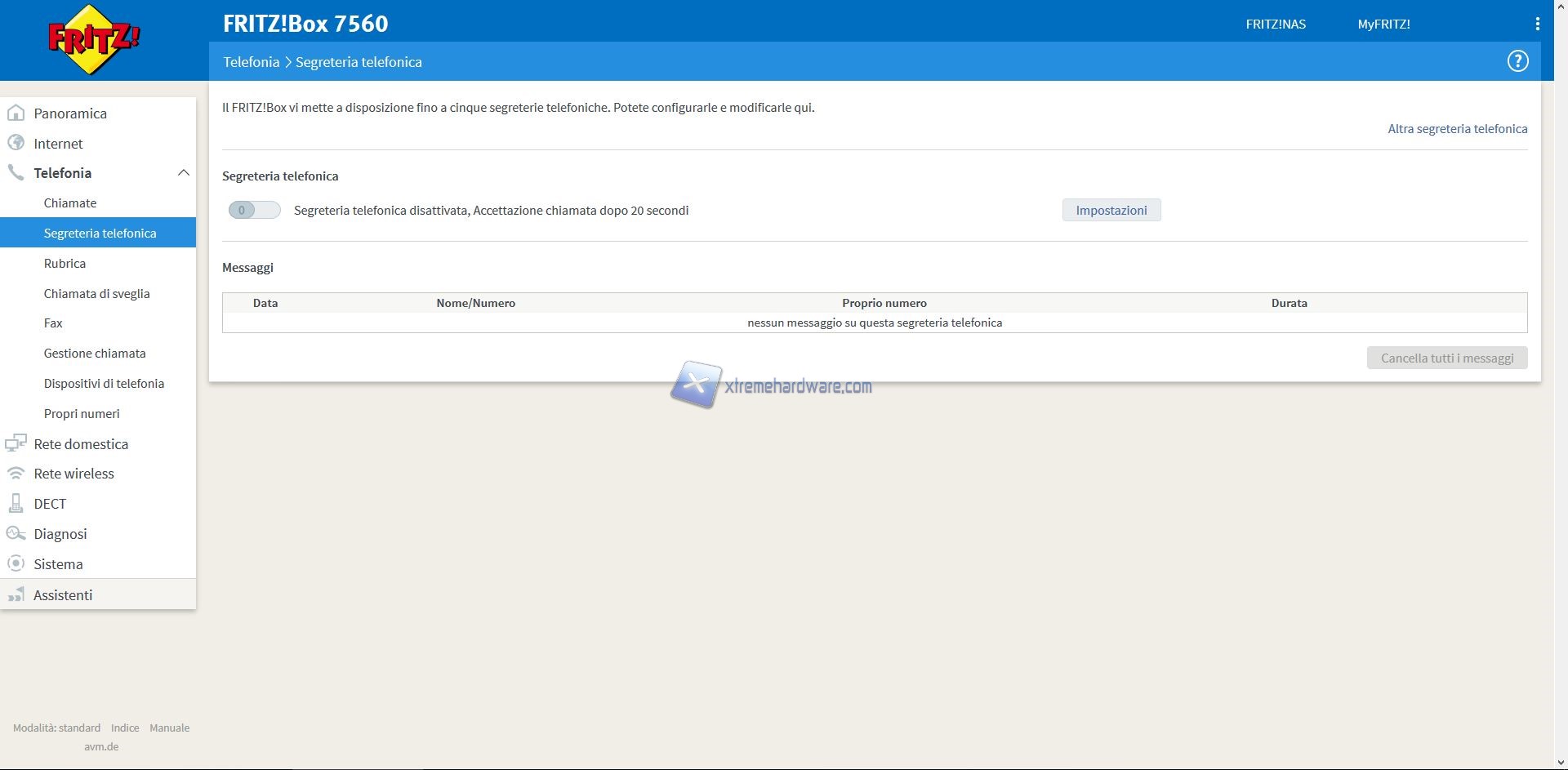The image size is (1568, 770).
Task: Click the Diagnosi icon in sidebar
Action: [16, 534]
